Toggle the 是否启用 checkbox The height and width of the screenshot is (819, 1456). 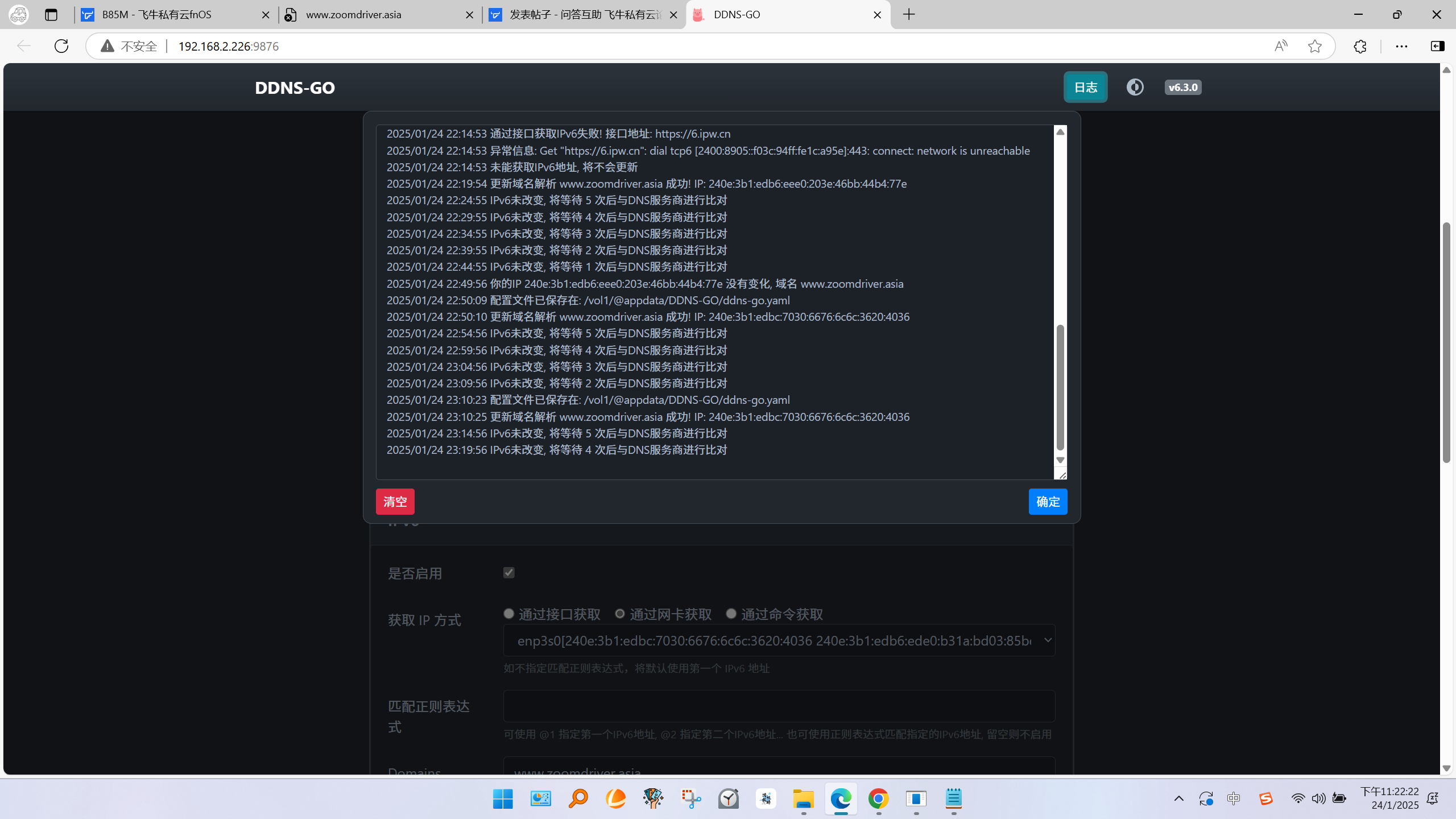(509, 573)
